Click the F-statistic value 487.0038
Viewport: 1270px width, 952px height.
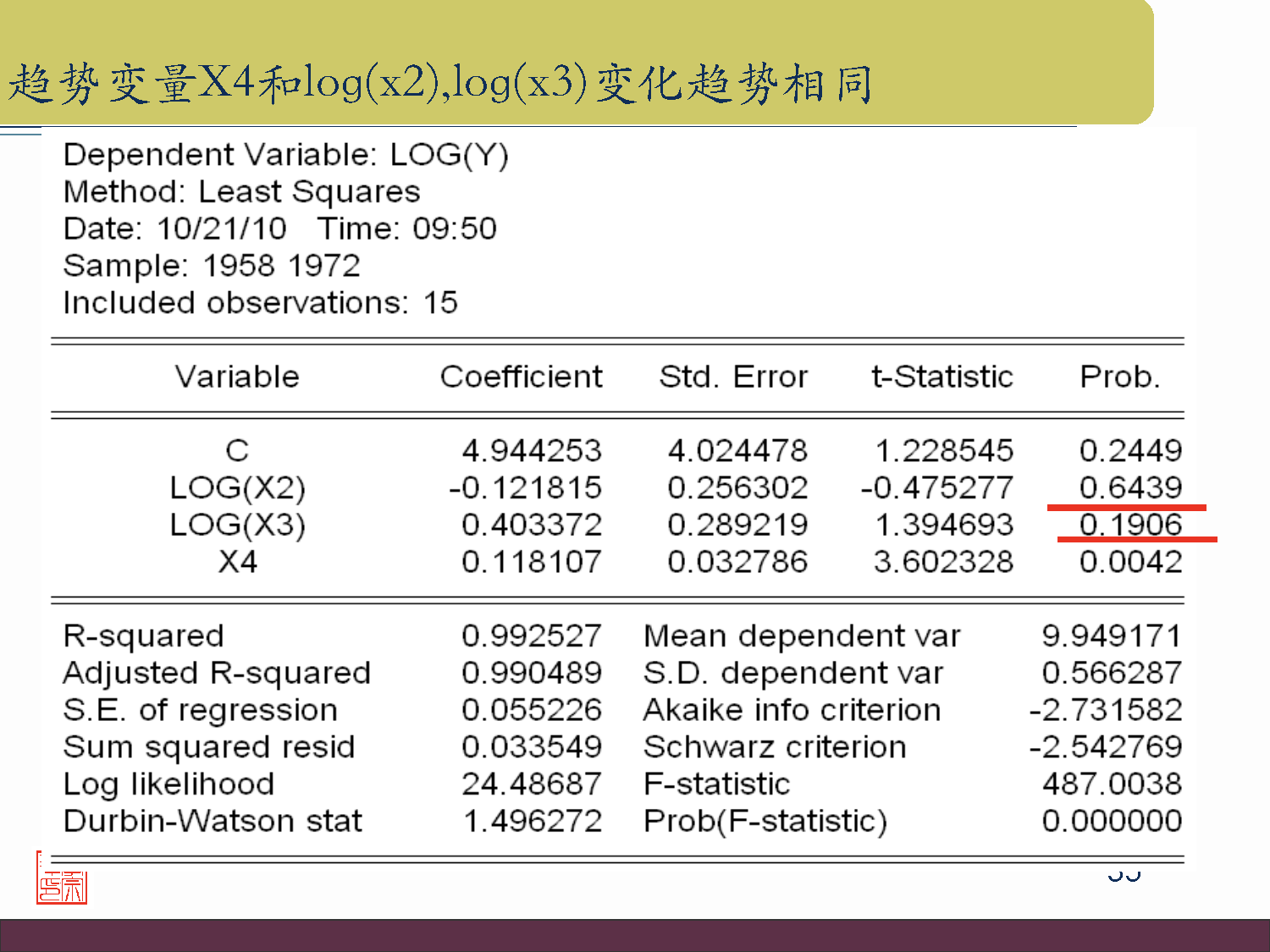point(1112,784)
